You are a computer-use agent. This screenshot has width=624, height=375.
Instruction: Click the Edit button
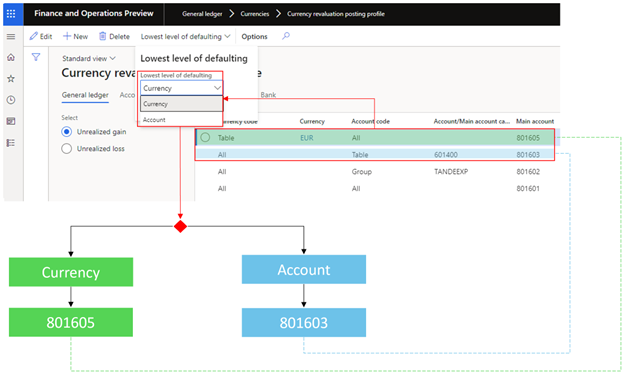pyautogui.click(x=41, y=37)
